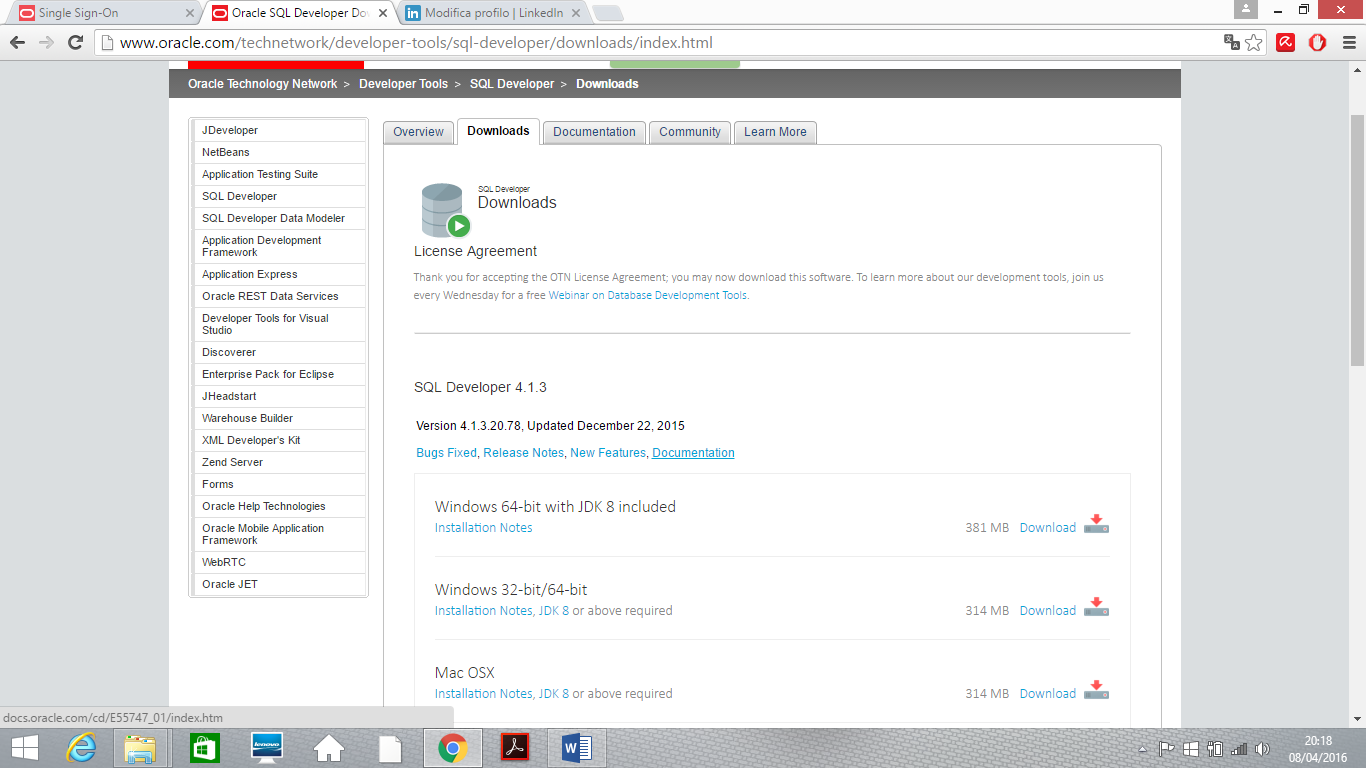Open Adobe Reader from the taskbar
Viewport: 1366px width, 768px height.
(515, 748)
